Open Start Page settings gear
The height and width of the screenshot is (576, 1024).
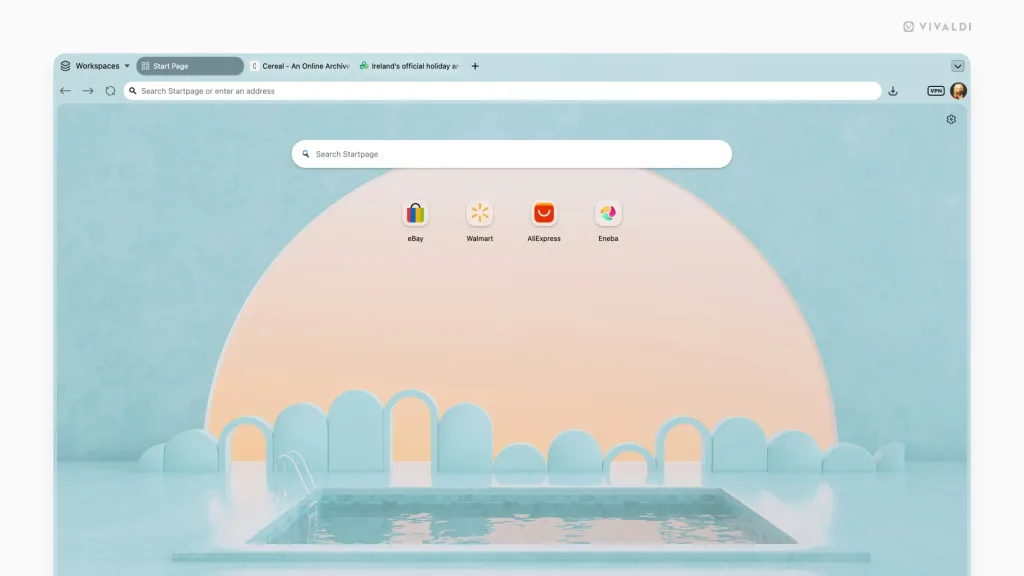tap(951, 120)
